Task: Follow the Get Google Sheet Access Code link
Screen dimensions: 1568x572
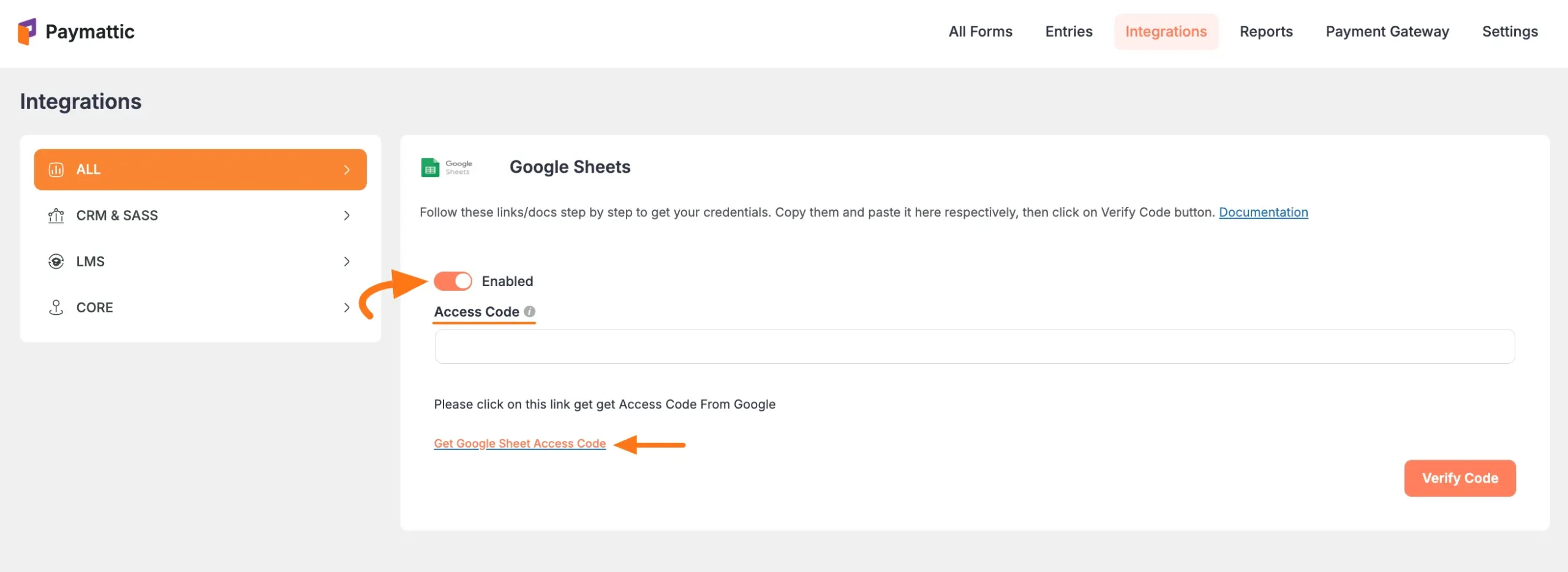Action: point(519,443)
